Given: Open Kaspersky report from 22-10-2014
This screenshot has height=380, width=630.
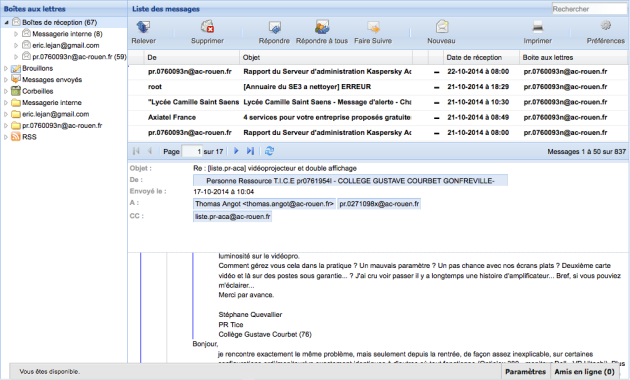Looking at the screenshot, I should [378, 72].
